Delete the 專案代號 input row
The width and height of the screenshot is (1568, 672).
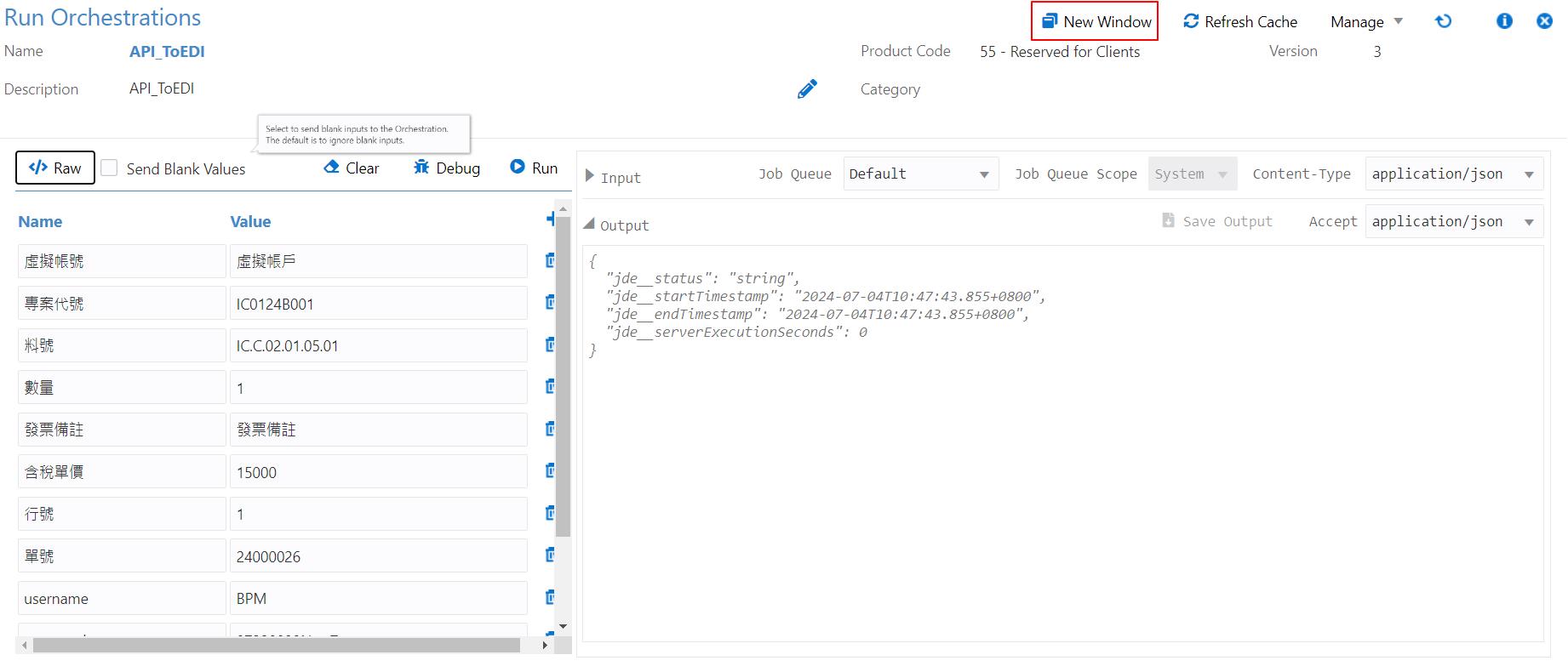point(550,302)
